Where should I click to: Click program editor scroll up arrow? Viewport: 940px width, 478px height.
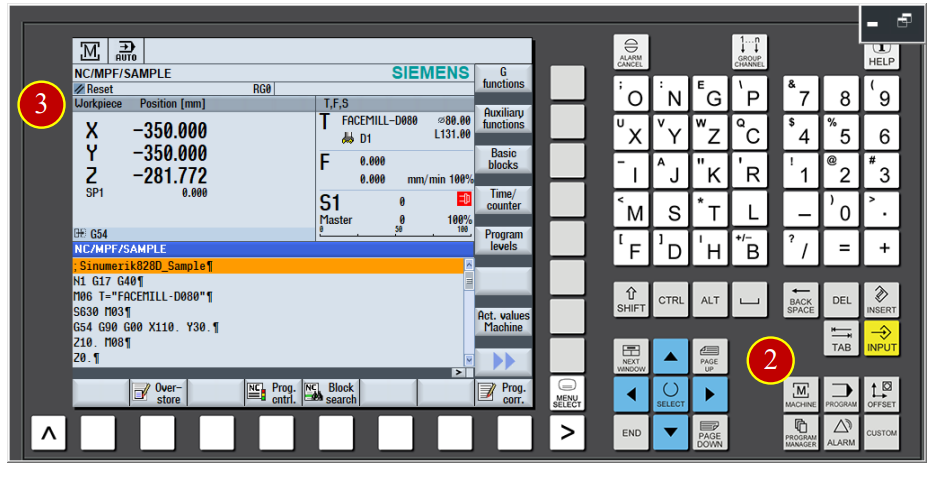[469, 264]
